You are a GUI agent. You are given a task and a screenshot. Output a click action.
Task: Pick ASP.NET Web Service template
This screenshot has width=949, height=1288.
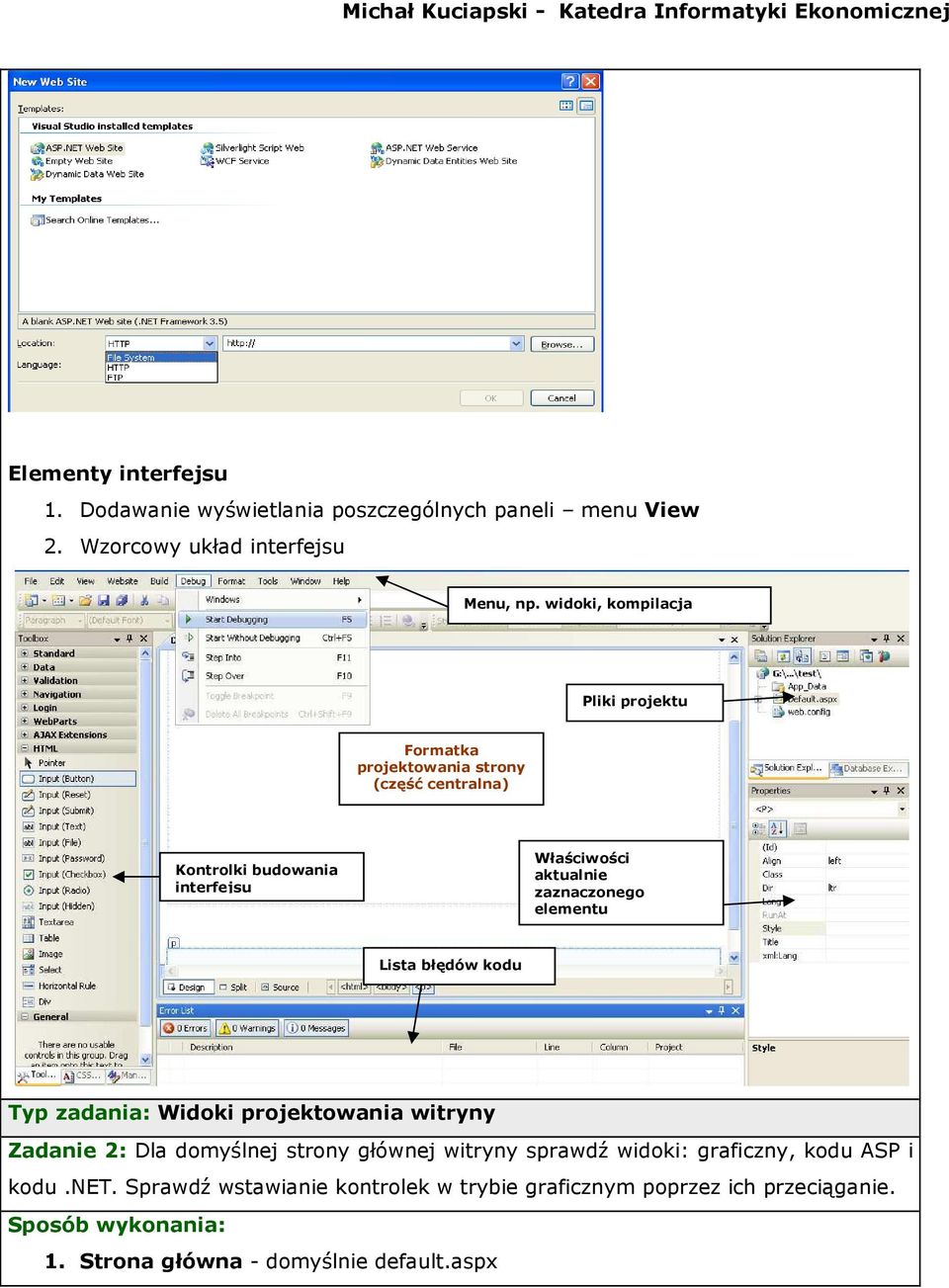[424, 148]
